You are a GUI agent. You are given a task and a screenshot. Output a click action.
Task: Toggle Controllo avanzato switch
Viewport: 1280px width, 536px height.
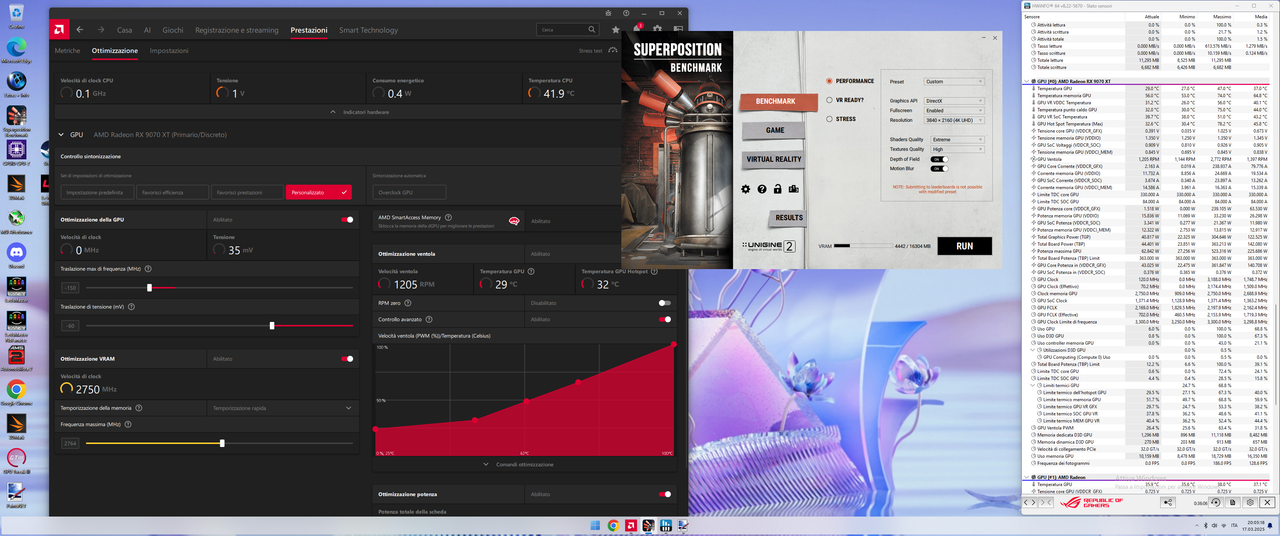pyautogui.click(x=665, y=319)
